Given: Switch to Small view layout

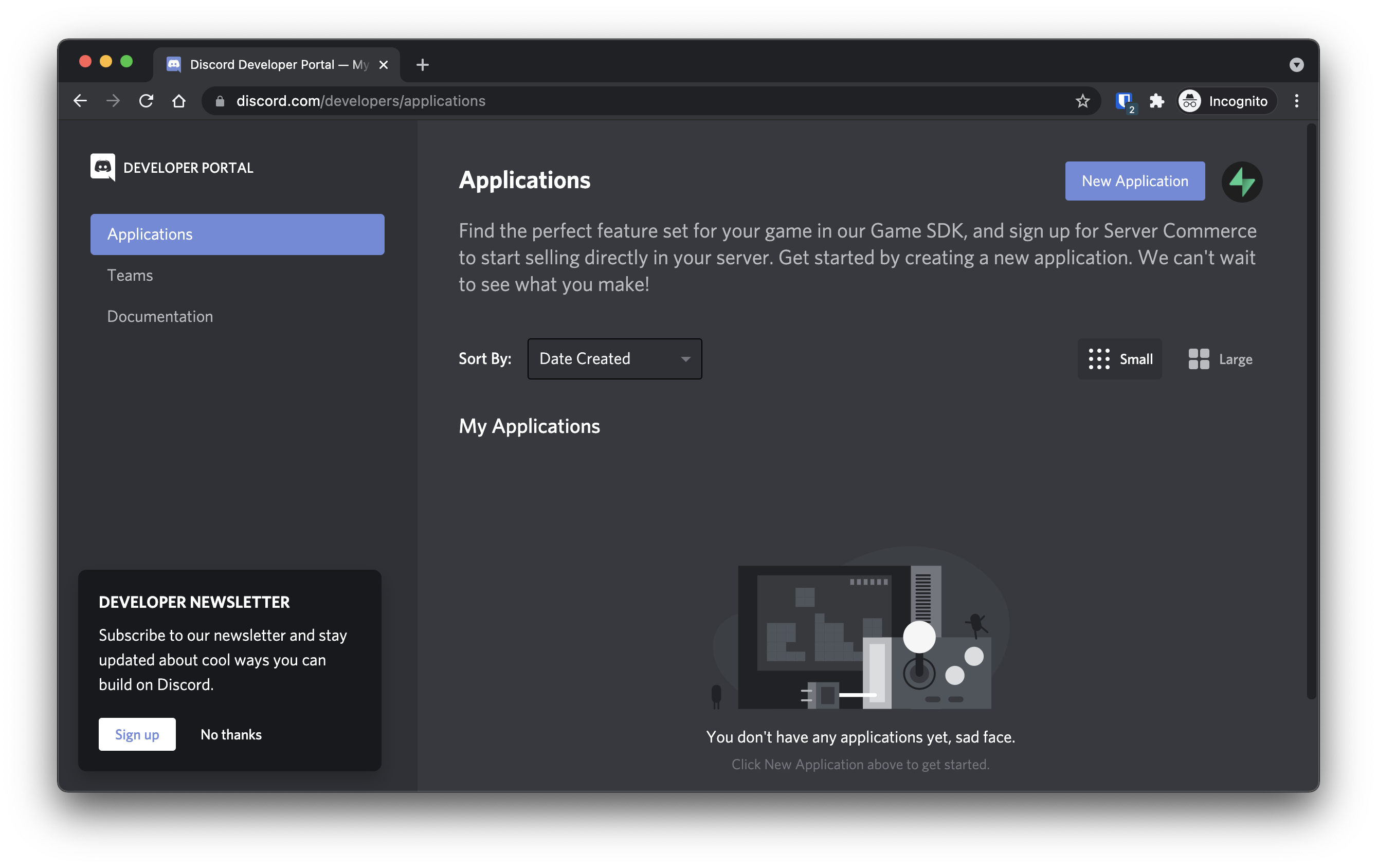Looking at the screenshot, I should pos(1119,359).
